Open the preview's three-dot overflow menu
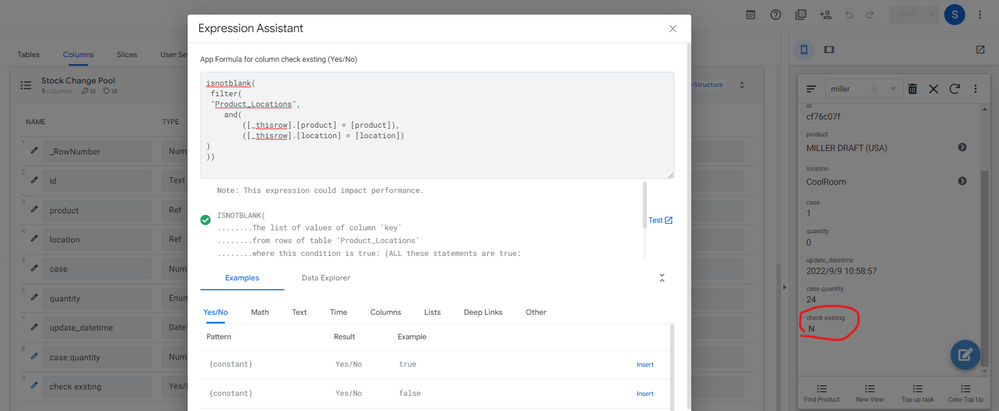Screen dimensions: 999x411 point(975,89)
